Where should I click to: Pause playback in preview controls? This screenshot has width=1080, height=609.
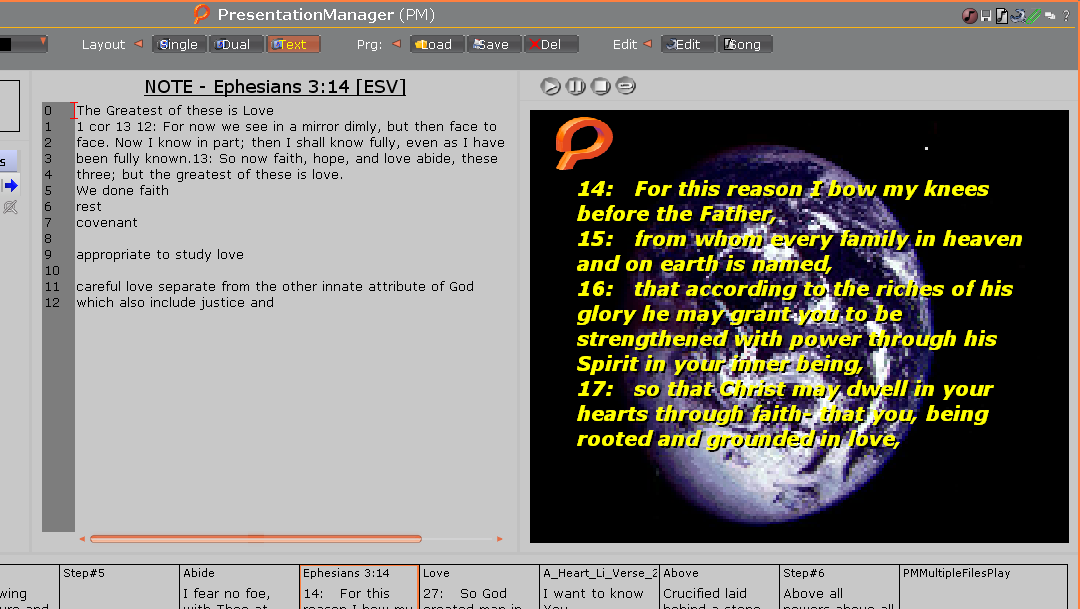(576, 86)
